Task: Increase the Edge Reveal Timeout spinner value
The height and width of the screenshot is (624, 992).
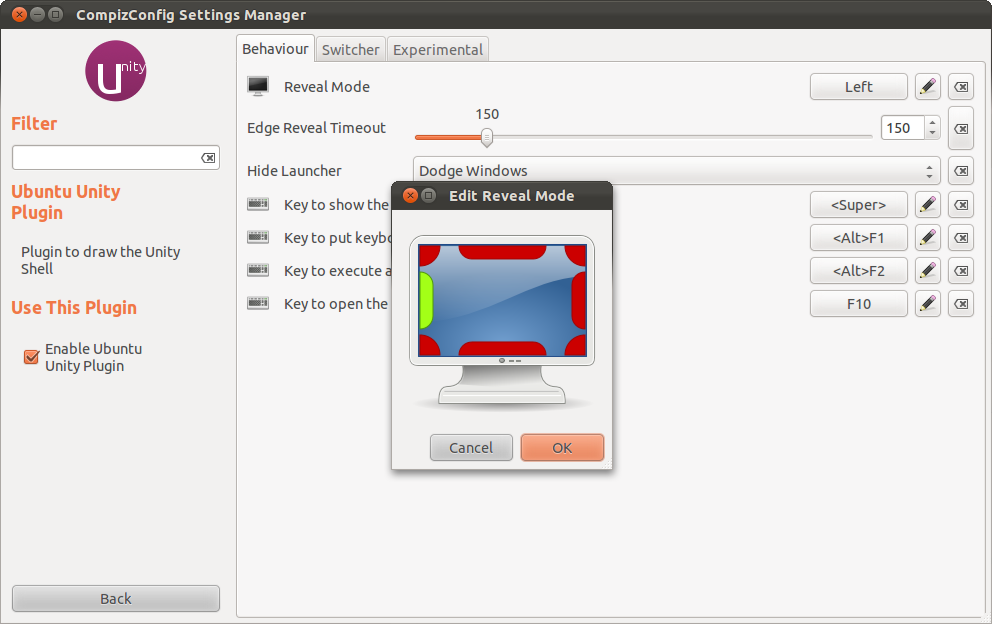Action: [932, 122]
